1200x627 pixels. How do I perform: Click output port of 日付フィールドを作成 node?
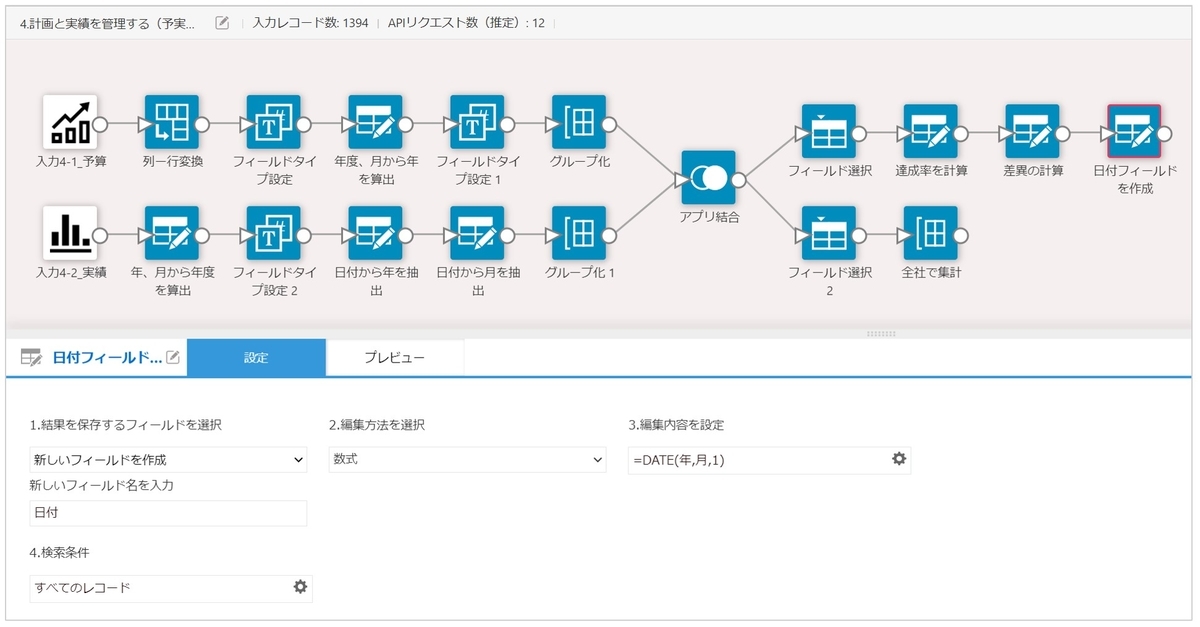tap(1167, 133)
